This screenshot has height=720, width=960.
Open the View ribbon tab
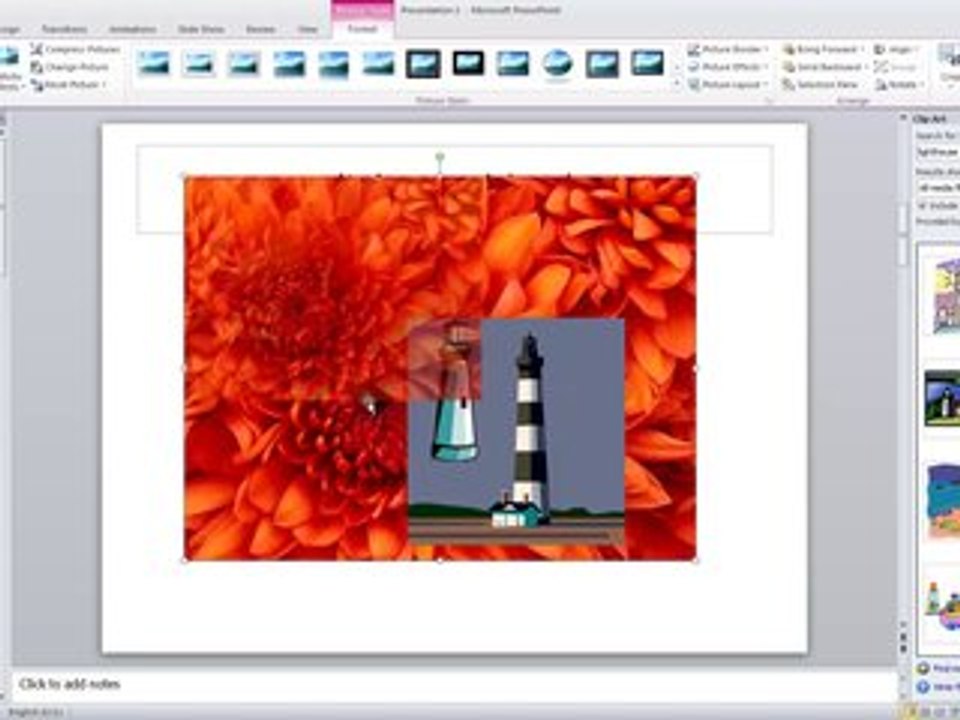pyautogui.click(x=307, y=29)
